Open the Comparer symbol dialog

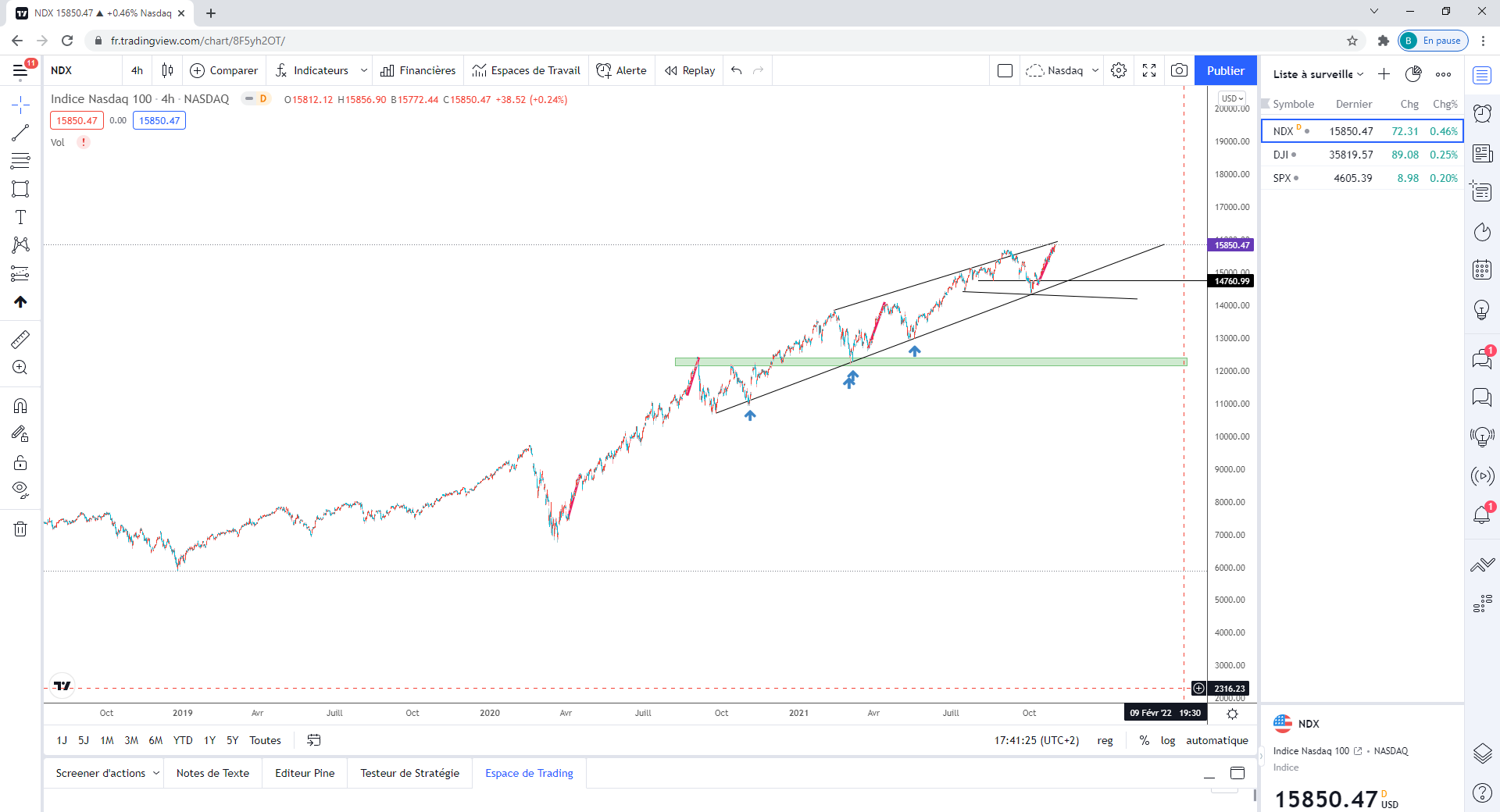click(x=224, y=71)
